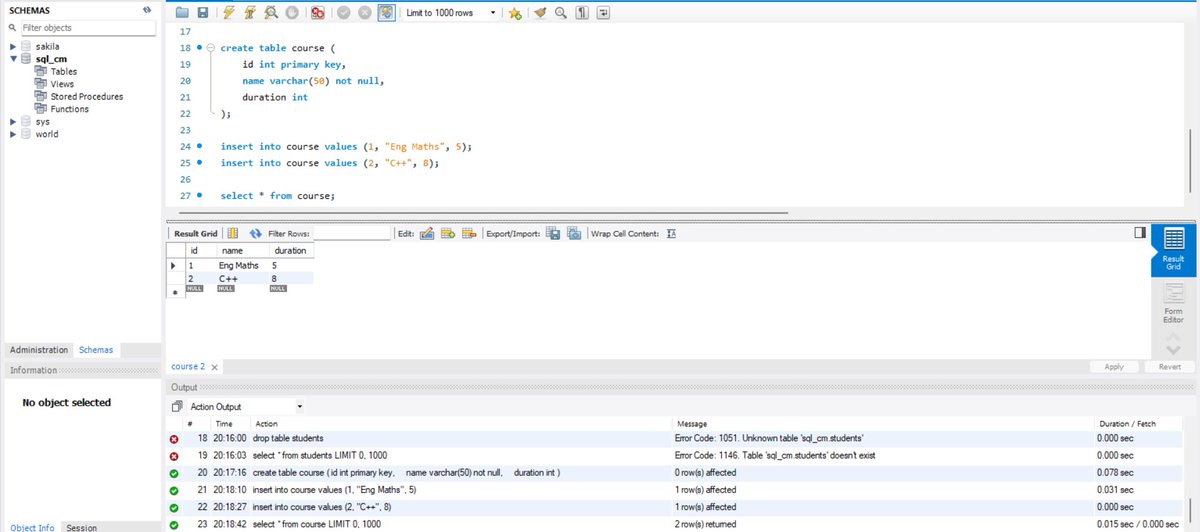Expand the world schema
The image size is (1200, 532).
13,133
